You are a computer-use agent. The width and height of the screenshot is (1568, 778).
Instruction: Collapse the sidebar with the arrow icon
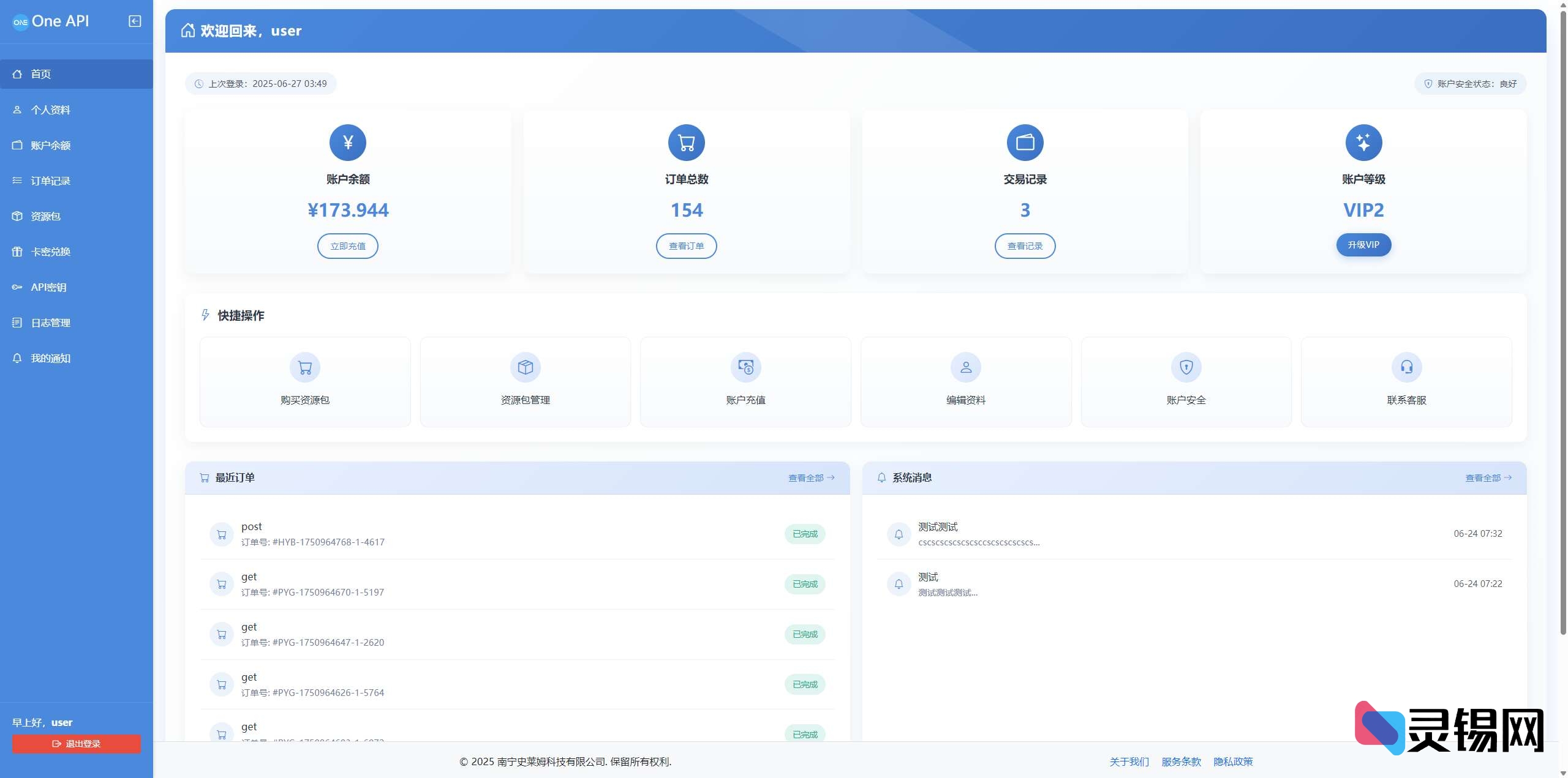point(135,21)
